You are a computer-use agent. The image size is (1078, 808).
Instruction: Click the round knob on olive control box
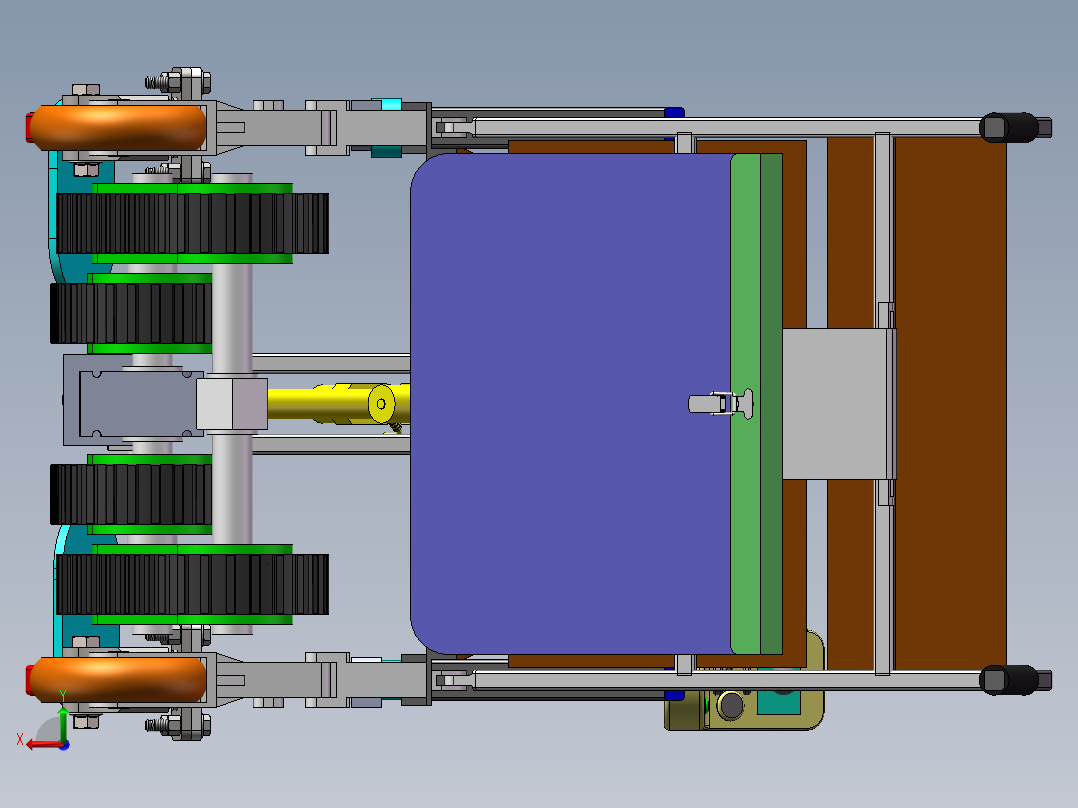[x=730, y=705]
